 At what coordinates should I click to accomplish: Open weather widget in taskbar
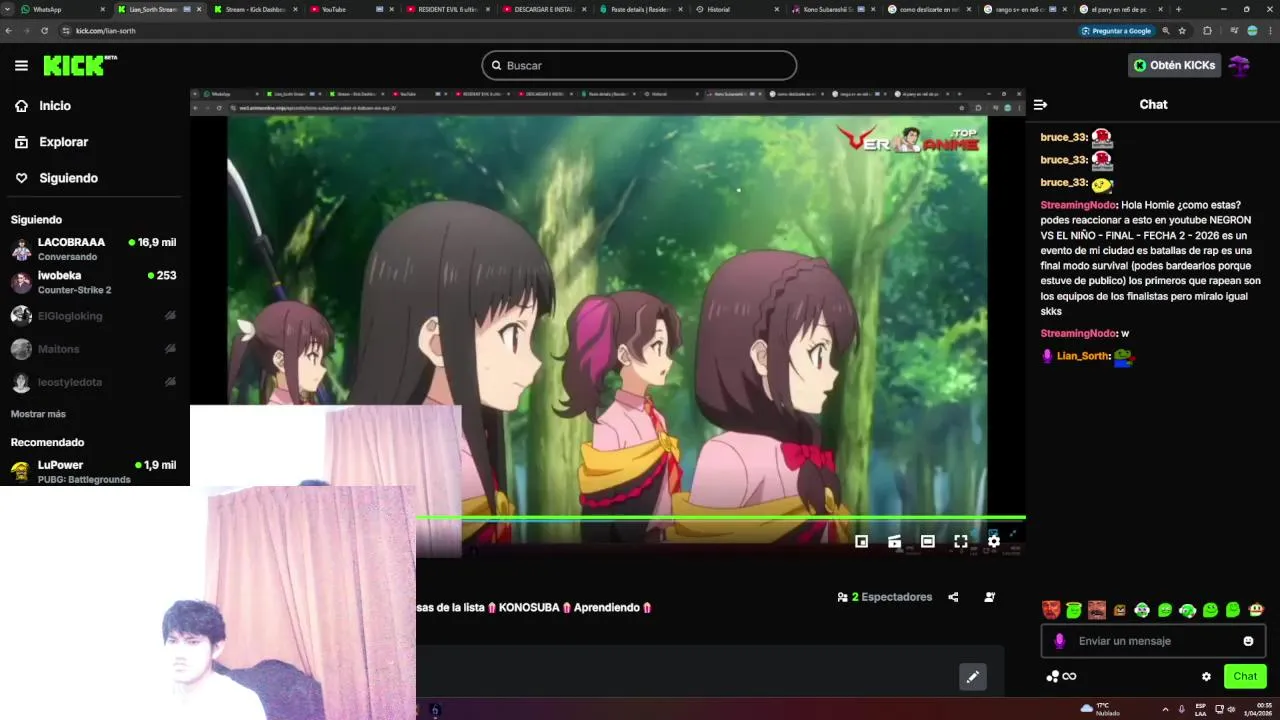point(1100,709)
